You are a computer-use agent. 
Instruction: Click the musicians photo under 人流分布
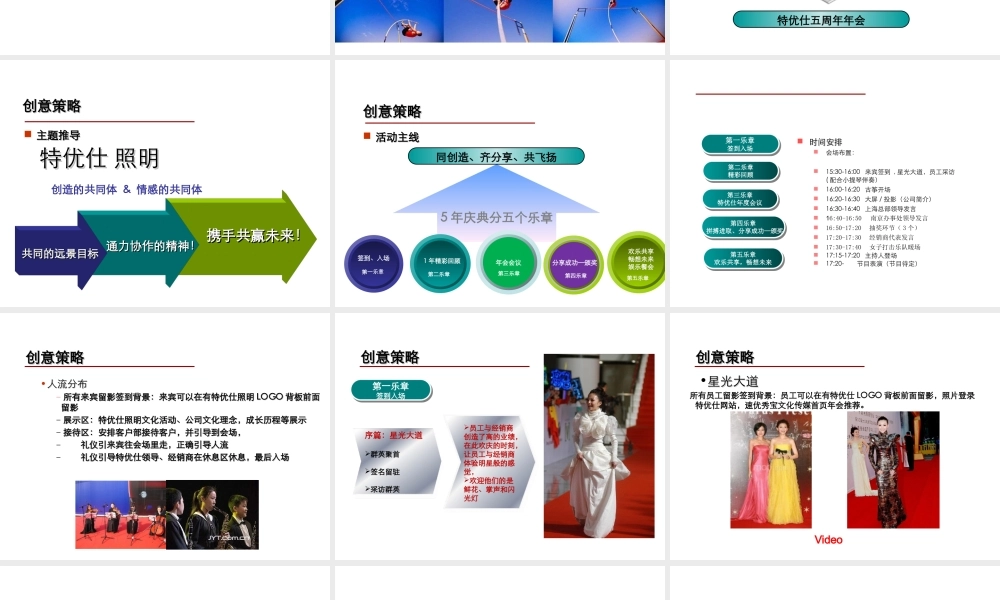[x=167, y=515]
